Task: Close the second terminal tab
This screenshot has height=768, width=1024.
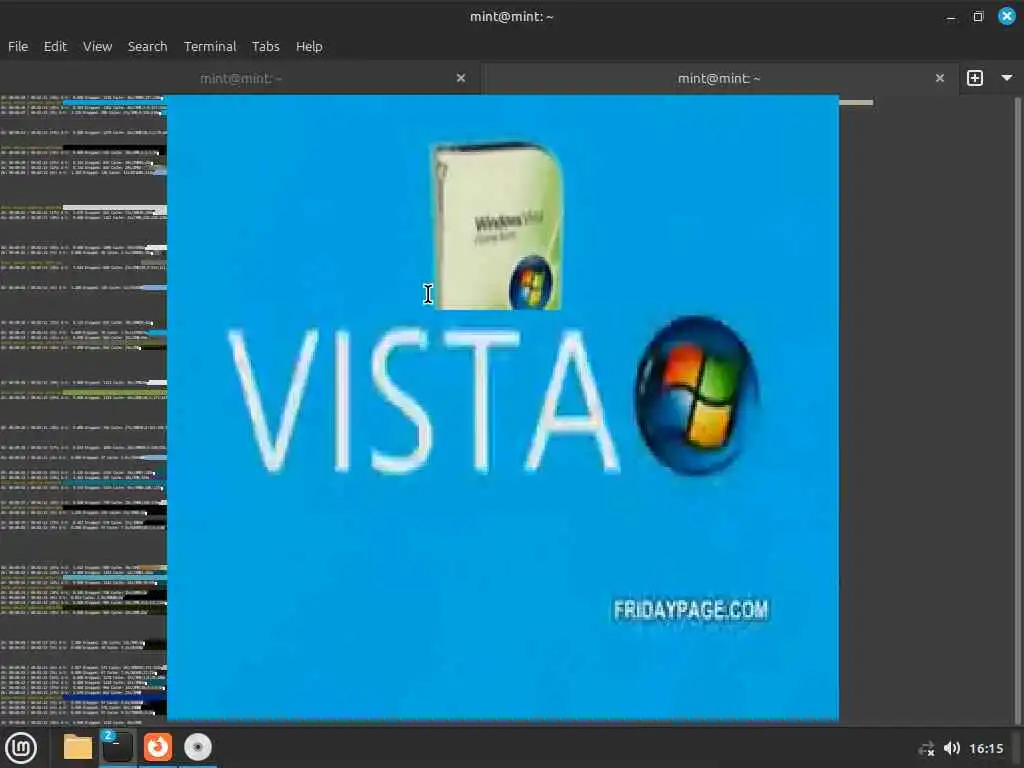Action: pyautogui.click(x=940, y=78)
